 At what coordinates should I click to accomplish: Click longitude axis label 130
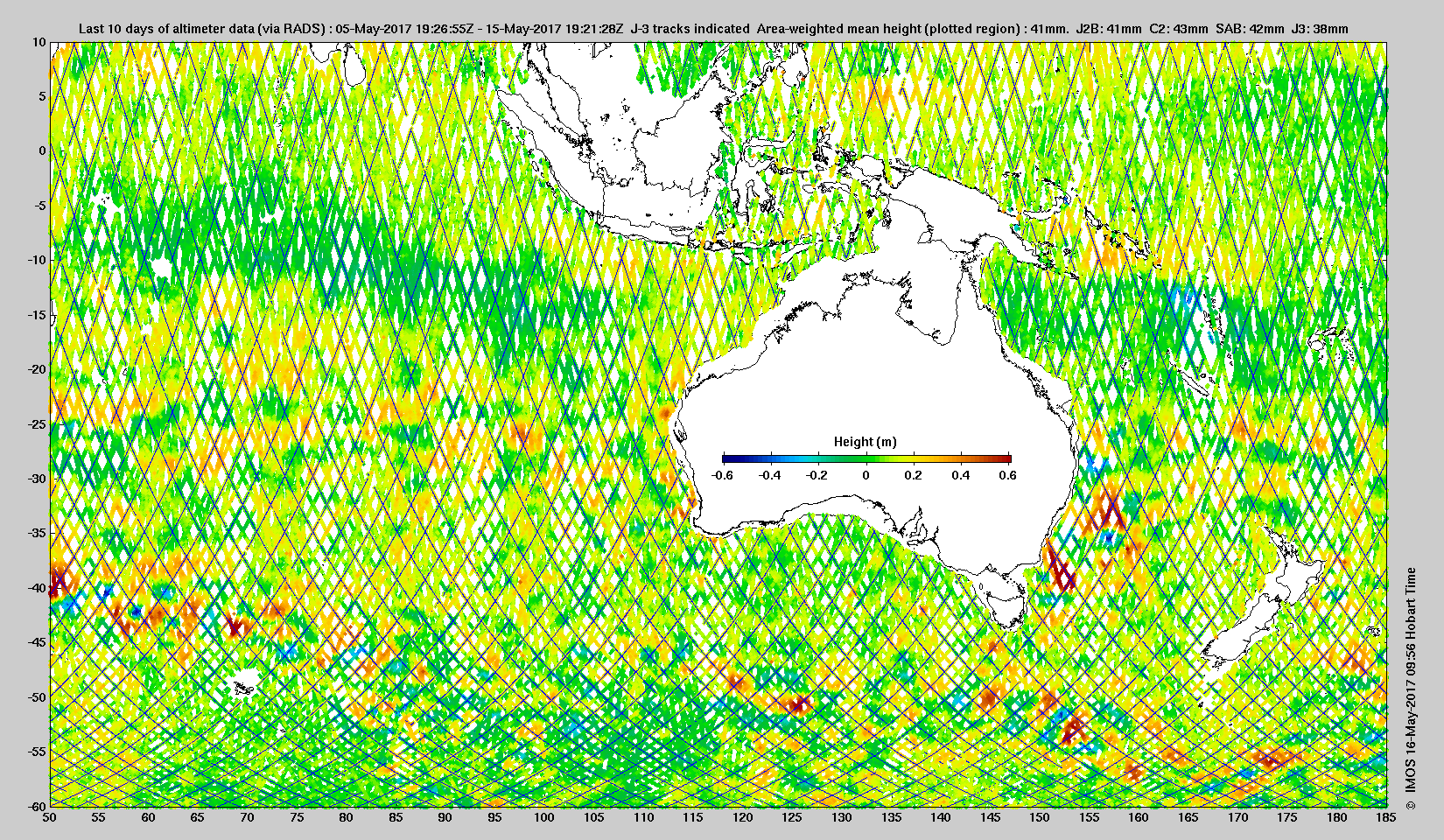tap(842, 817)
